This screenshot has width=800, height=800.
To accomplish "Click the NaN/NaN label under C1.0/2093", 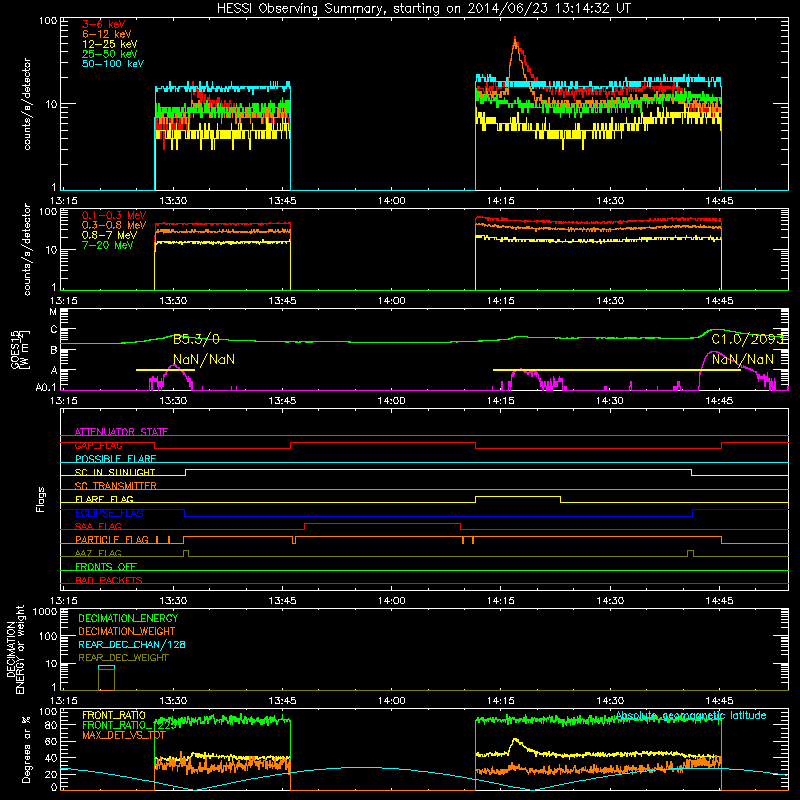I will [x=742, y=359].
